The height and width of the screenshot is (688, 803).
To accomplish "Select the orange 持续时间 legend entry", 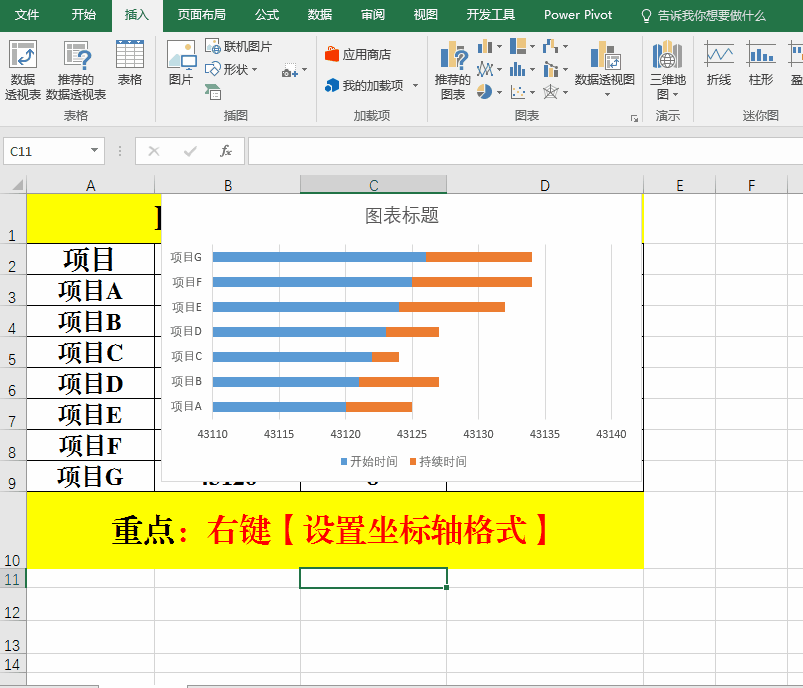I will point(438,461).
